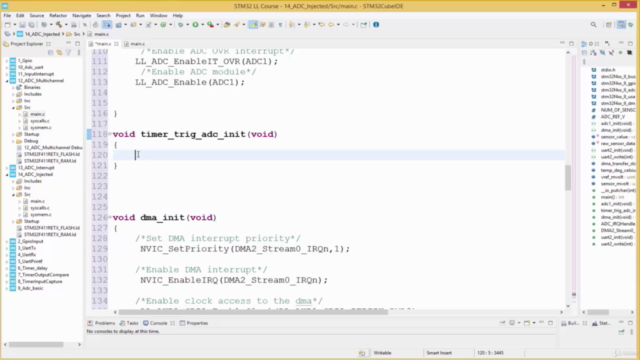
Task: Click the yellow back navigation arrow icon
Action: [331, 25]
